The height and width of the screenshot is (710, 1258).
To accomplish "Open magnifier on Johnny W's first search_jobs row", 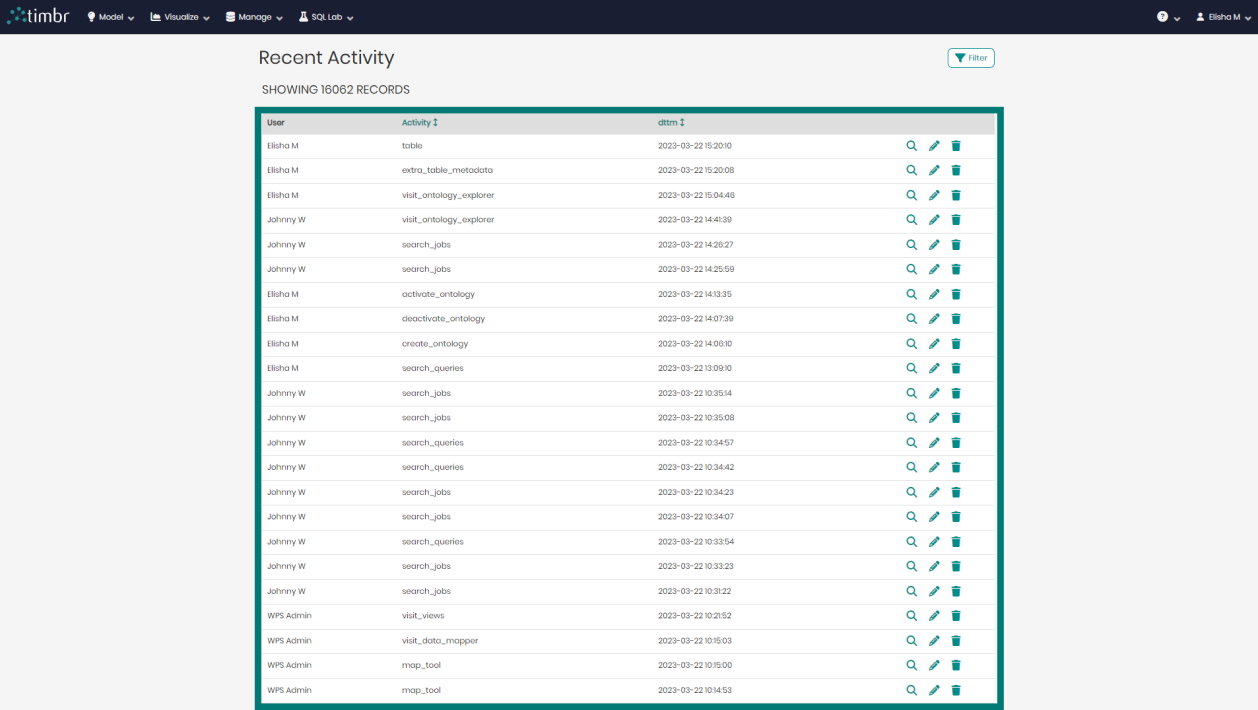I will point(911,244).
